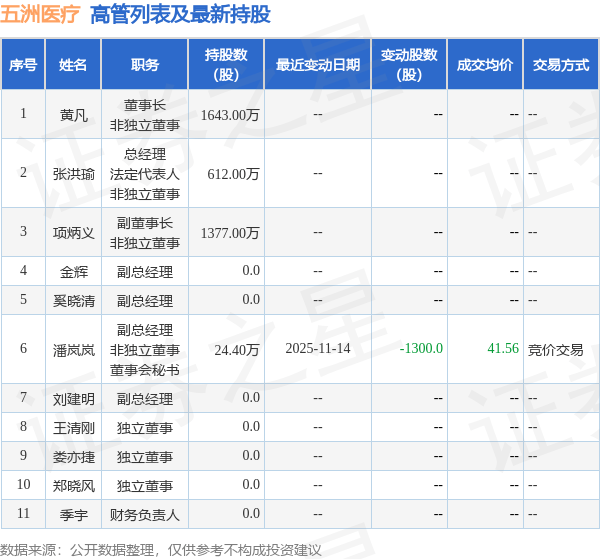The height and width of the screenshot is (559, 600).
Task: Select the 持股数(股) column header
Action: [x=226, y=65]
